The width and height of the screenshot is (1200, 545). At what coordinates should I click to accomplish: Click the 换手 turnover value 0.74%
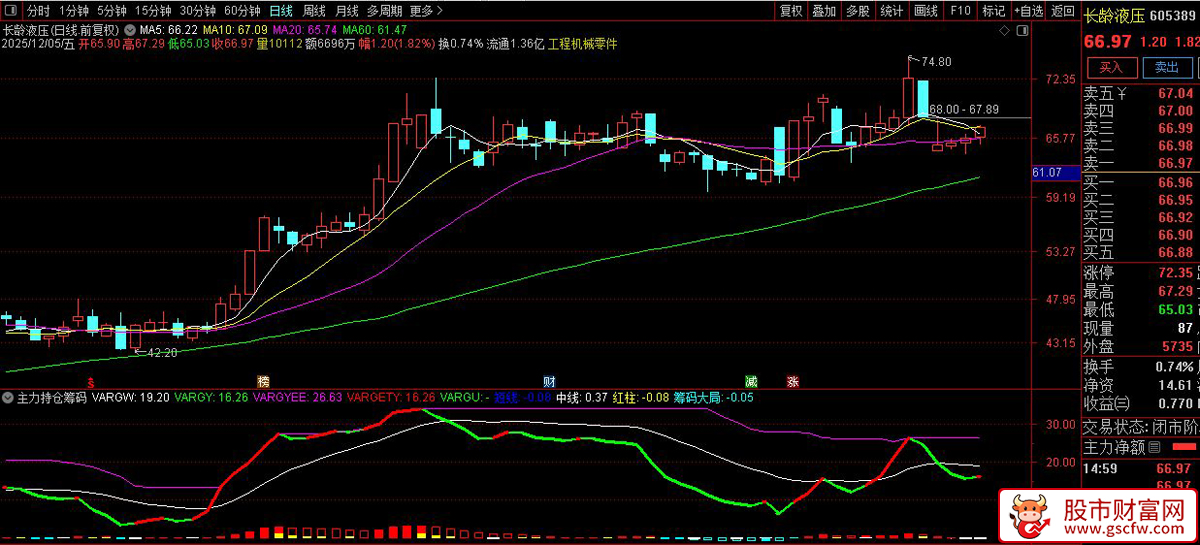pos(1174,366)
